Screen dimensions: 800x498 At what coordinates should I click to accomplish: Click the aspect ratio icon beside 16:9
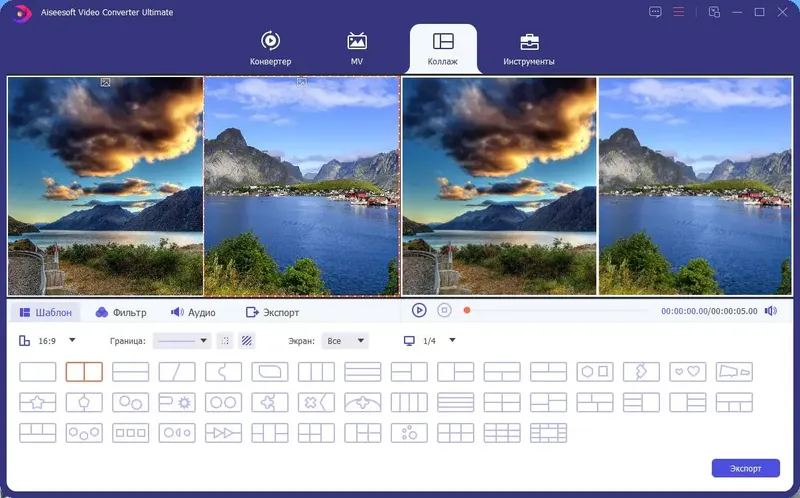(x=24, y=340)
